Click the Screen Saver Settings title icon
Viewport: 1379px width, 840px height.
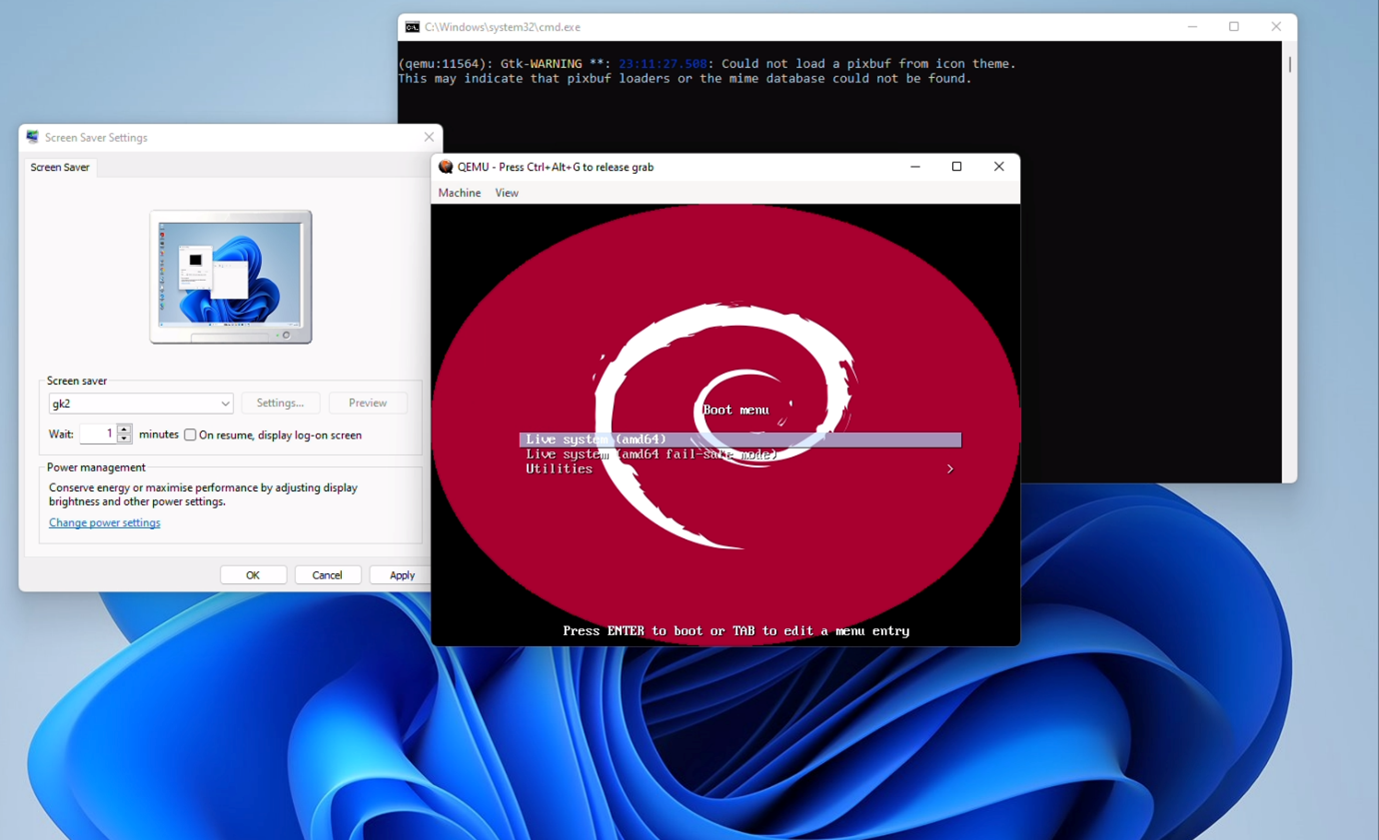(33, 137)
